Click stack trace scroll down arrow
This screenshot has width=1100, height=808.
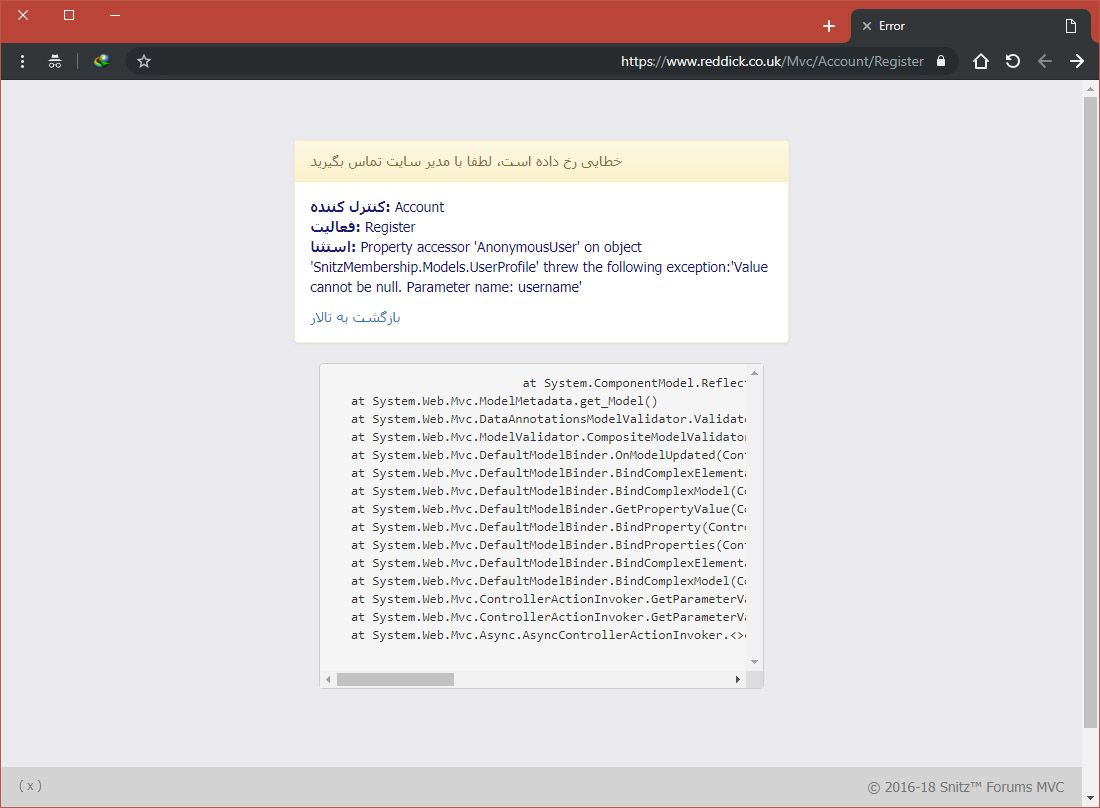[755, 662]
